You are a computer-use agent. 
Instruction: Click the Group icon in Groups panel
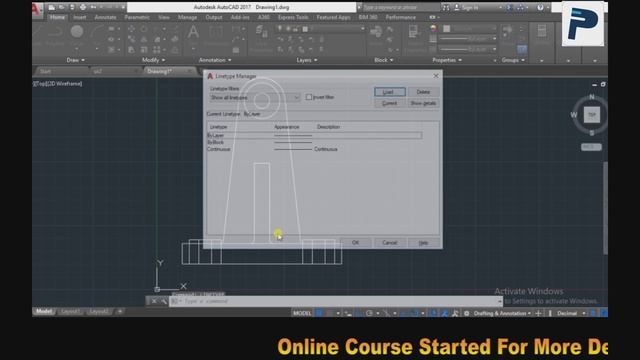508,30
